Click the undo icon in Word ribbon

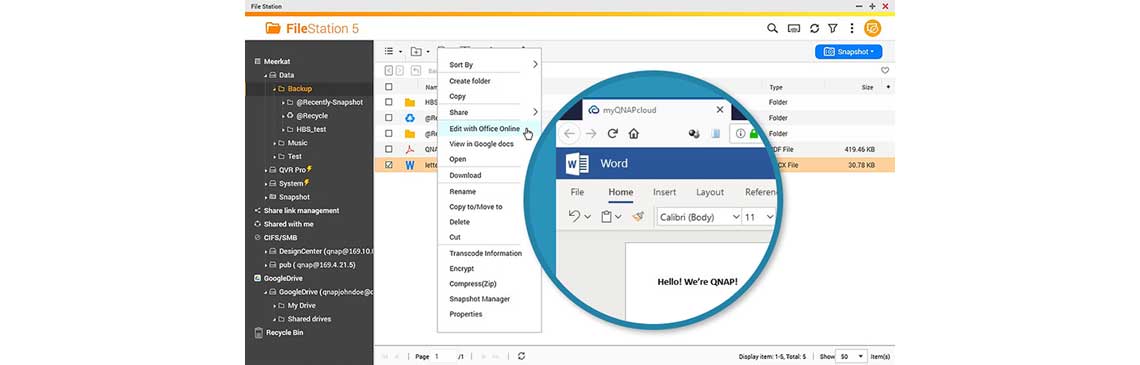tap(574, 217)
